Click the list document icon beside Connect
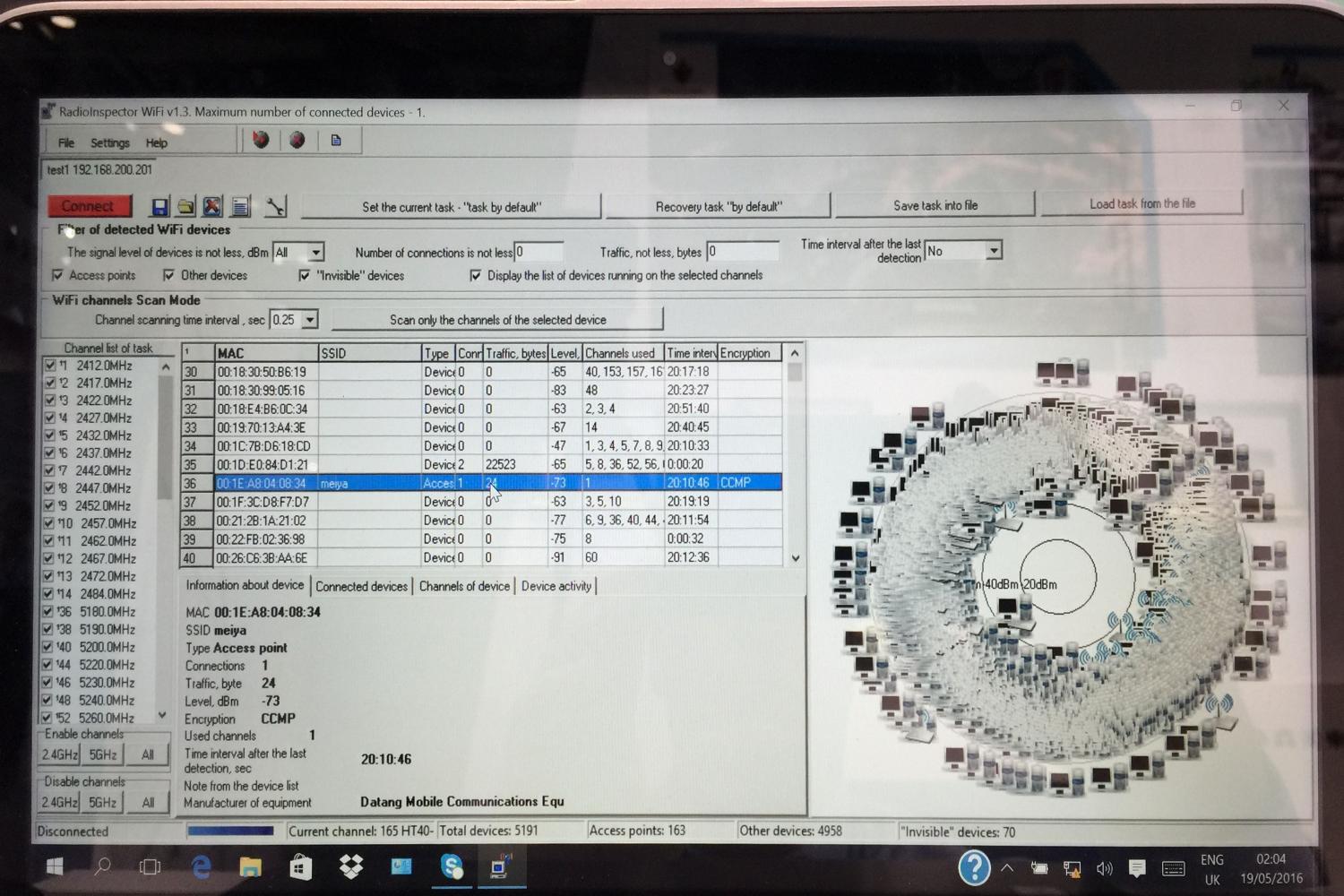Screen dimensions: 1344x896 (x=240, y=207)
